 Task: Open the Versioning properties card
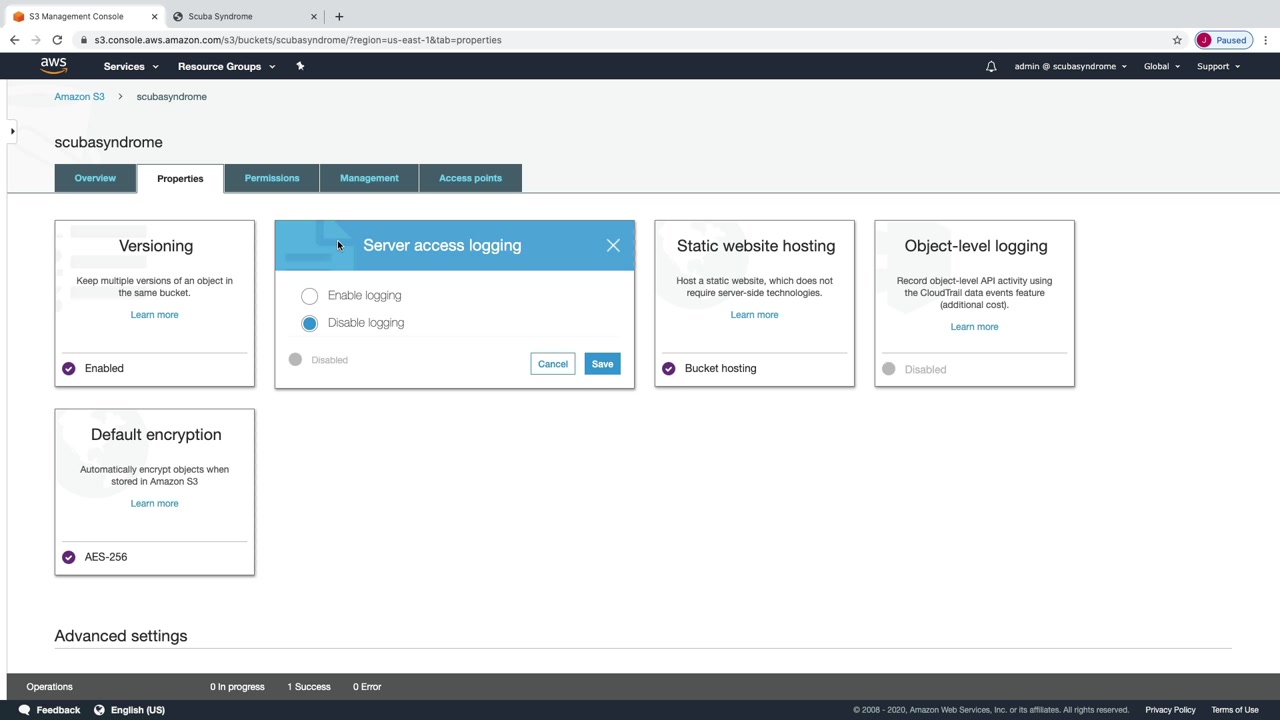pos(155,303)
